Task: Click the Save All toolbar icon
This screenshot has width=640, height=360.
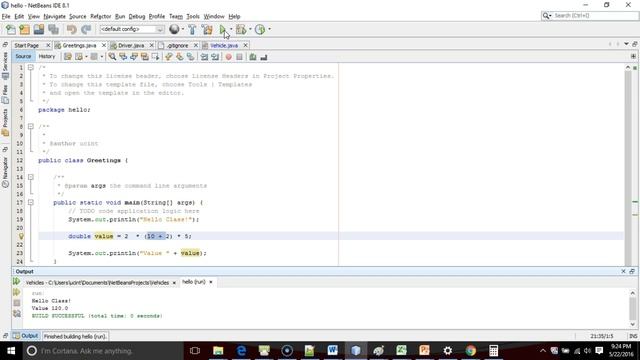Action: pos(53,29)
